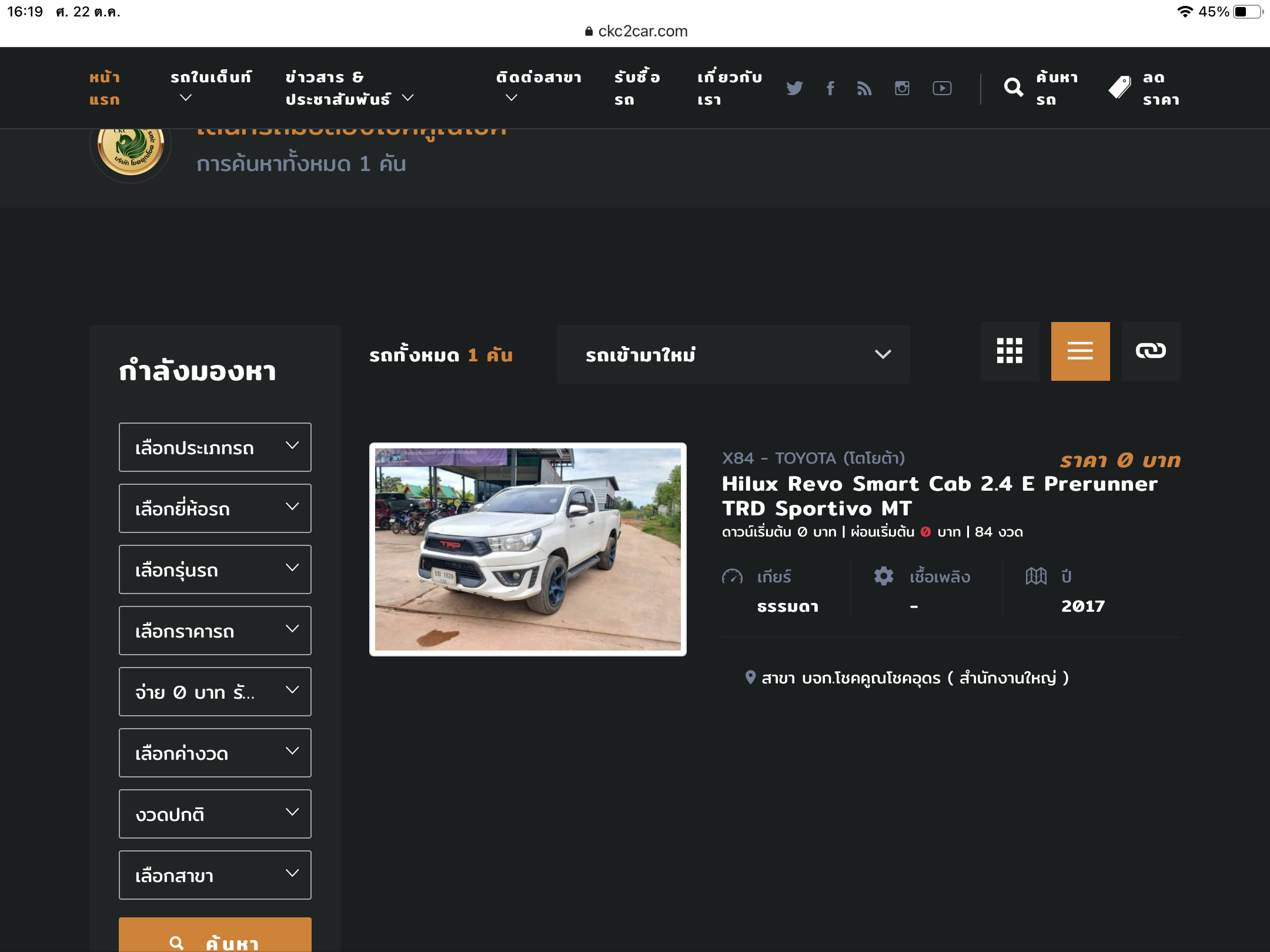Viewport: 1270px width, 952px height.
Task: Open the YouTube icon link
Action: tap(942, 88)
